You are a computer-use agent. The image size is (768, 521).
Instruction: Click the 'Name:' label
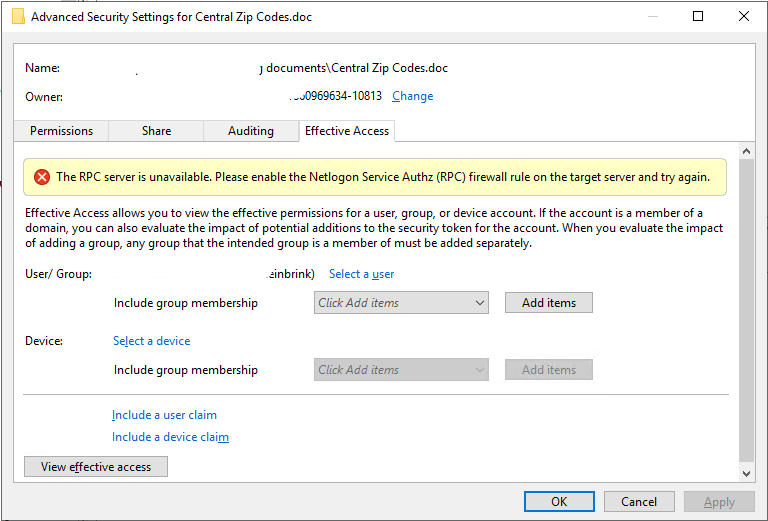point(43,68)
